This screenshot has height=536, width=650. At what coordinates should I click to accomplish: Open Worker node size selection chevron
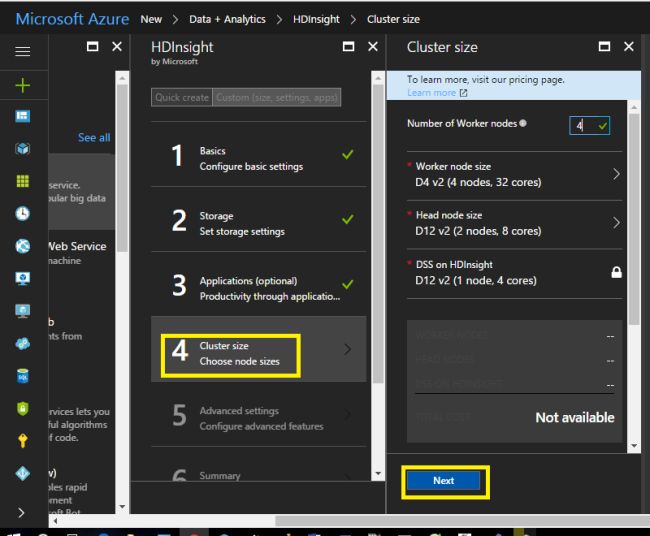point(616,174)
